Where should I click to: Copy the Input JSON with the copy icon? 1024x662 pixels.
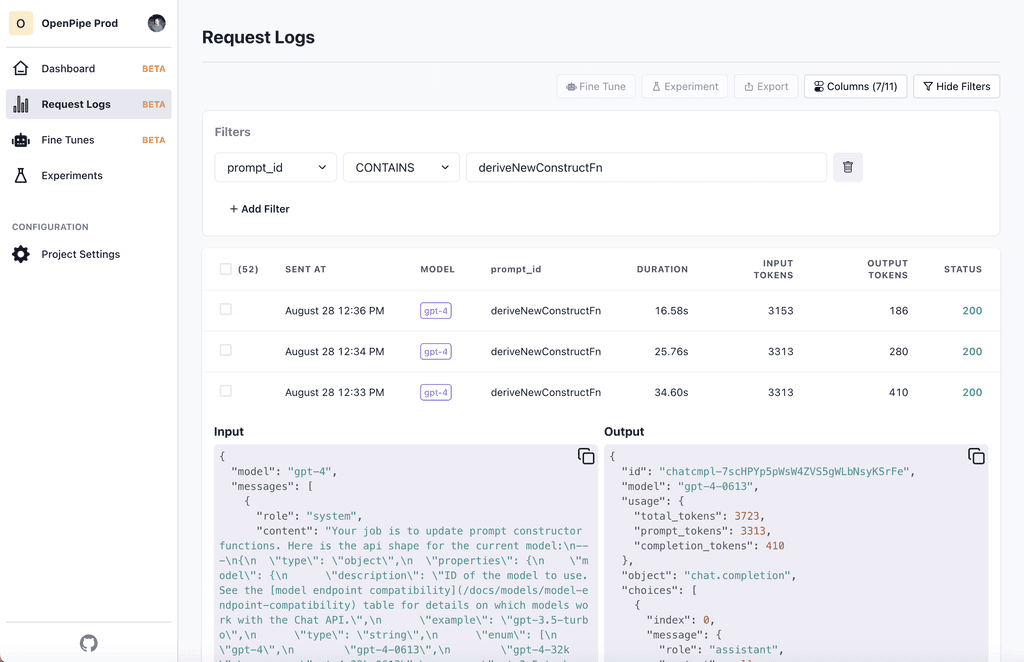tap(585, 455)
